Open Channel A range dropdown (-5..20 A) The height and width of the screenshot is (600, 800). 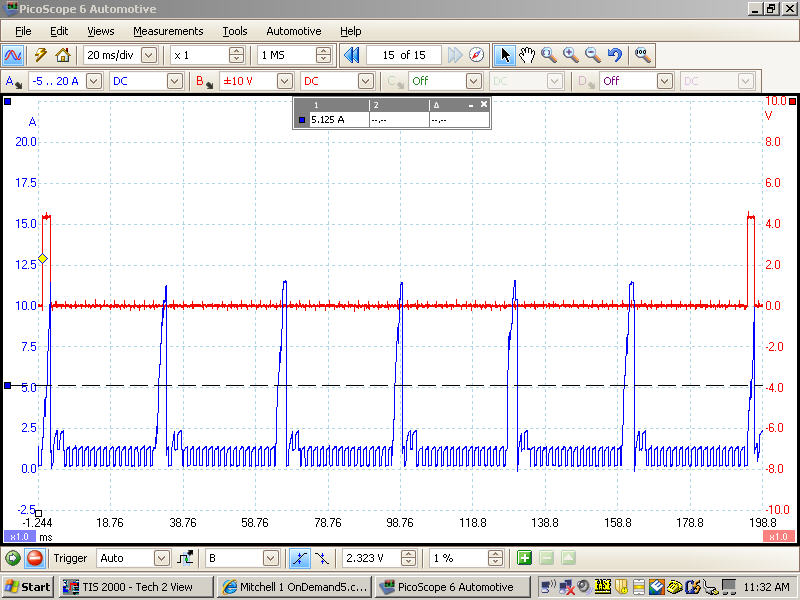tap(94, 81)
